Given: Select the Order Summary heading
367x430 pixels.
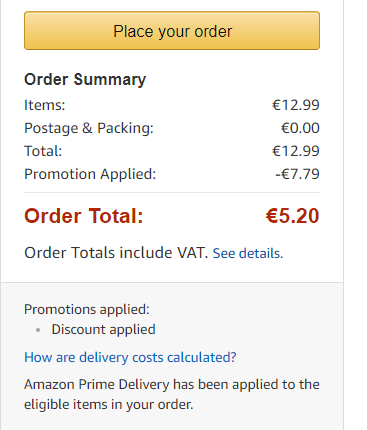Looking at the screenshot, I should click(85, 80).
